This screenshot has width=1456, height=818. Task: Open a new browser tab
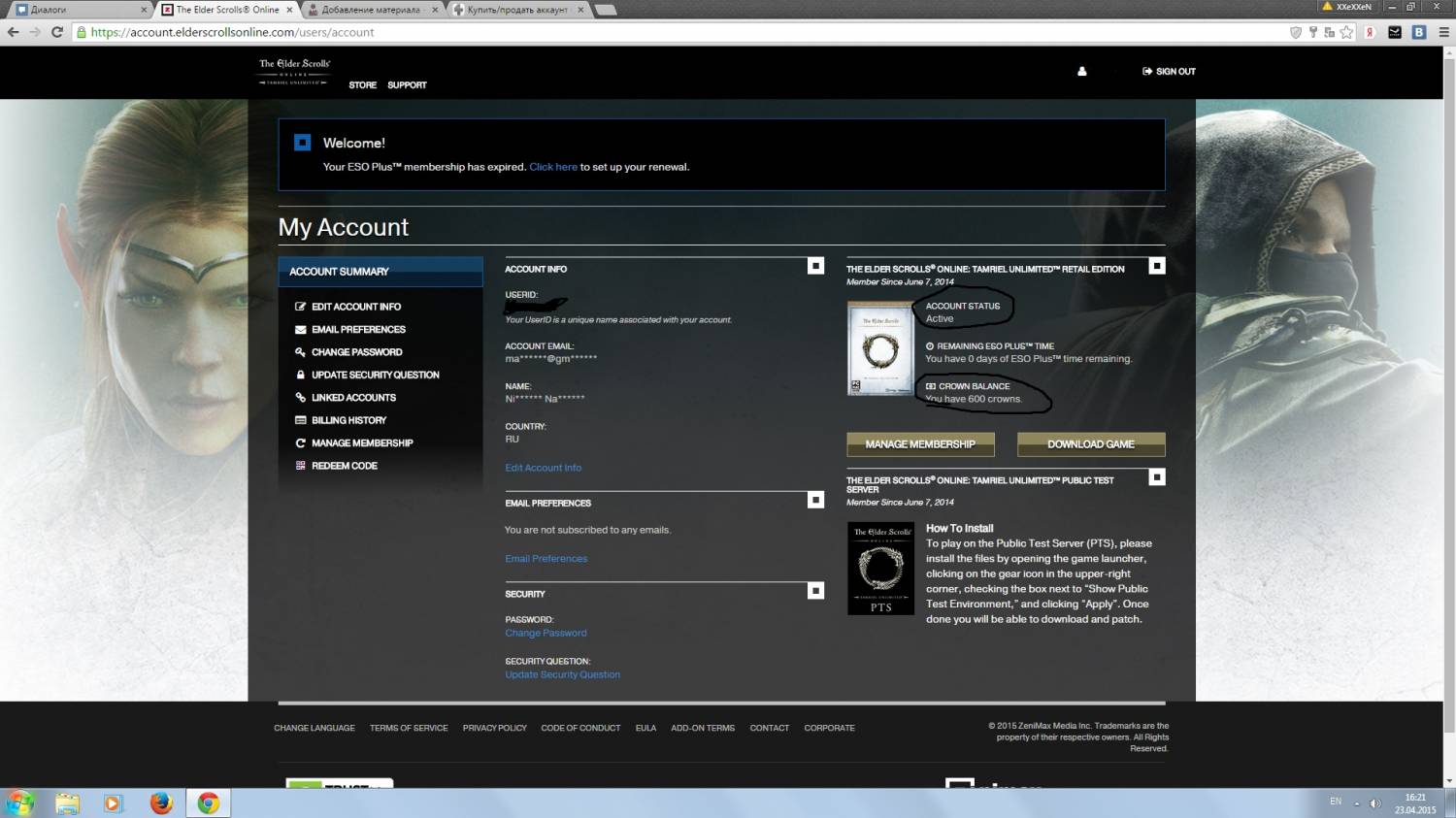click(x=606, y=10)
